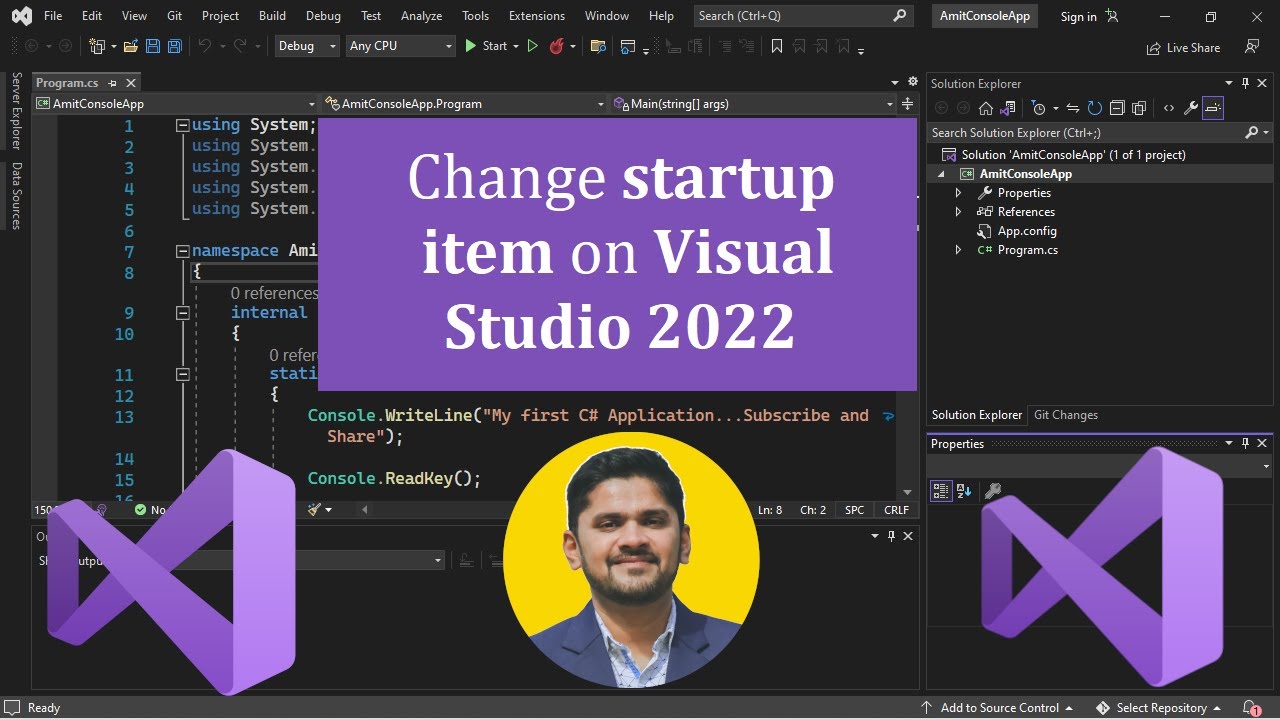
Task: Toggle auto-hide pin on Properties panel
Action: point(1245,443)
